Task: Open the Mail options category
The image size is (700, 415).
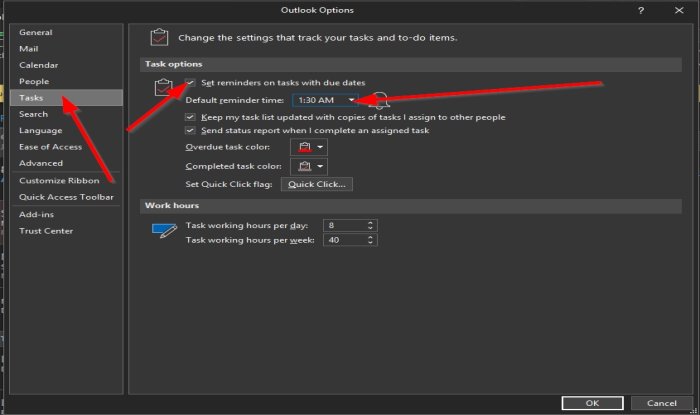Action: point(29,49)
